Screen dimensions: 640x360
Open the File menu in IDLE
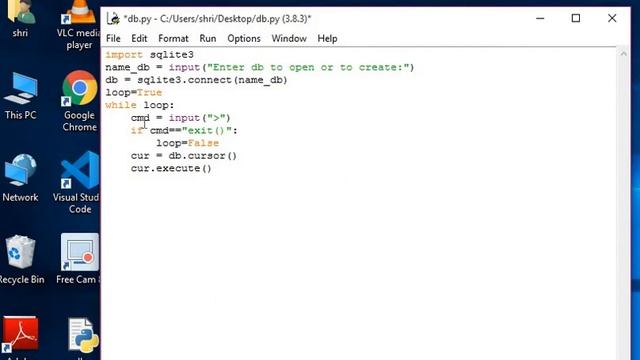tap(113, 38)
